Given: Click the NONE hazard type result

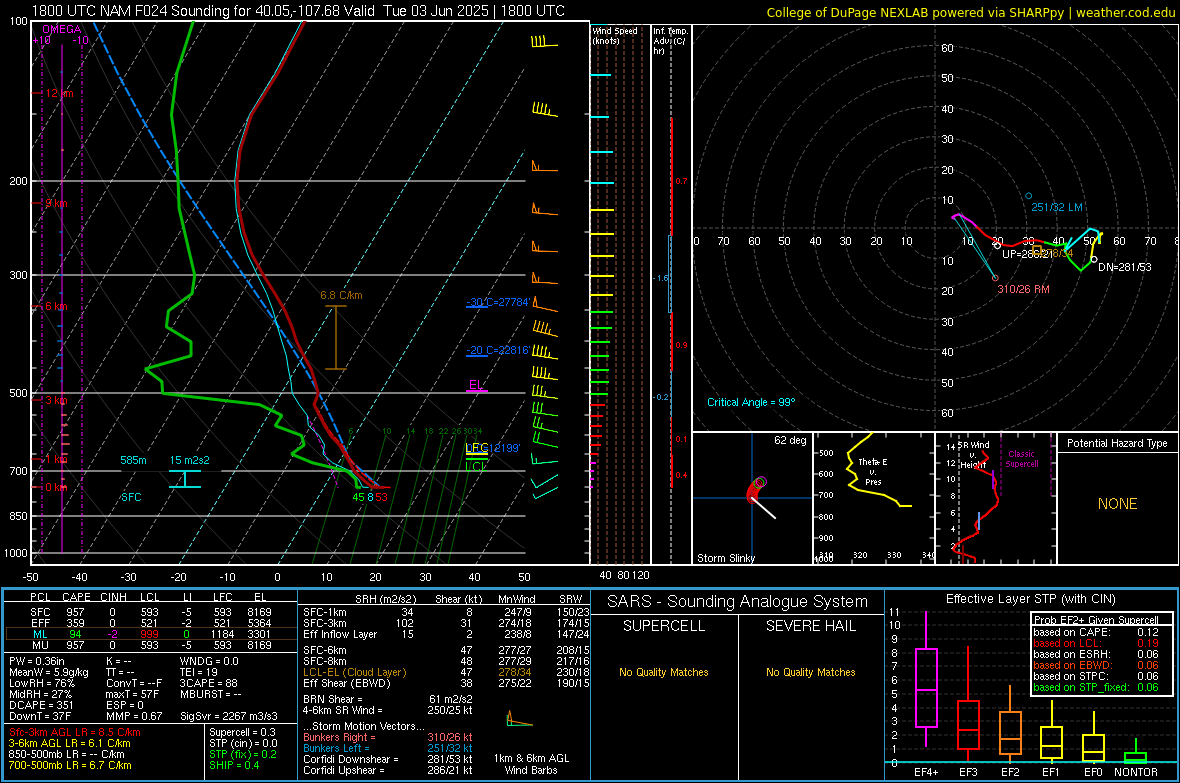Looking at the screenshot, I should click(1117, 504).
